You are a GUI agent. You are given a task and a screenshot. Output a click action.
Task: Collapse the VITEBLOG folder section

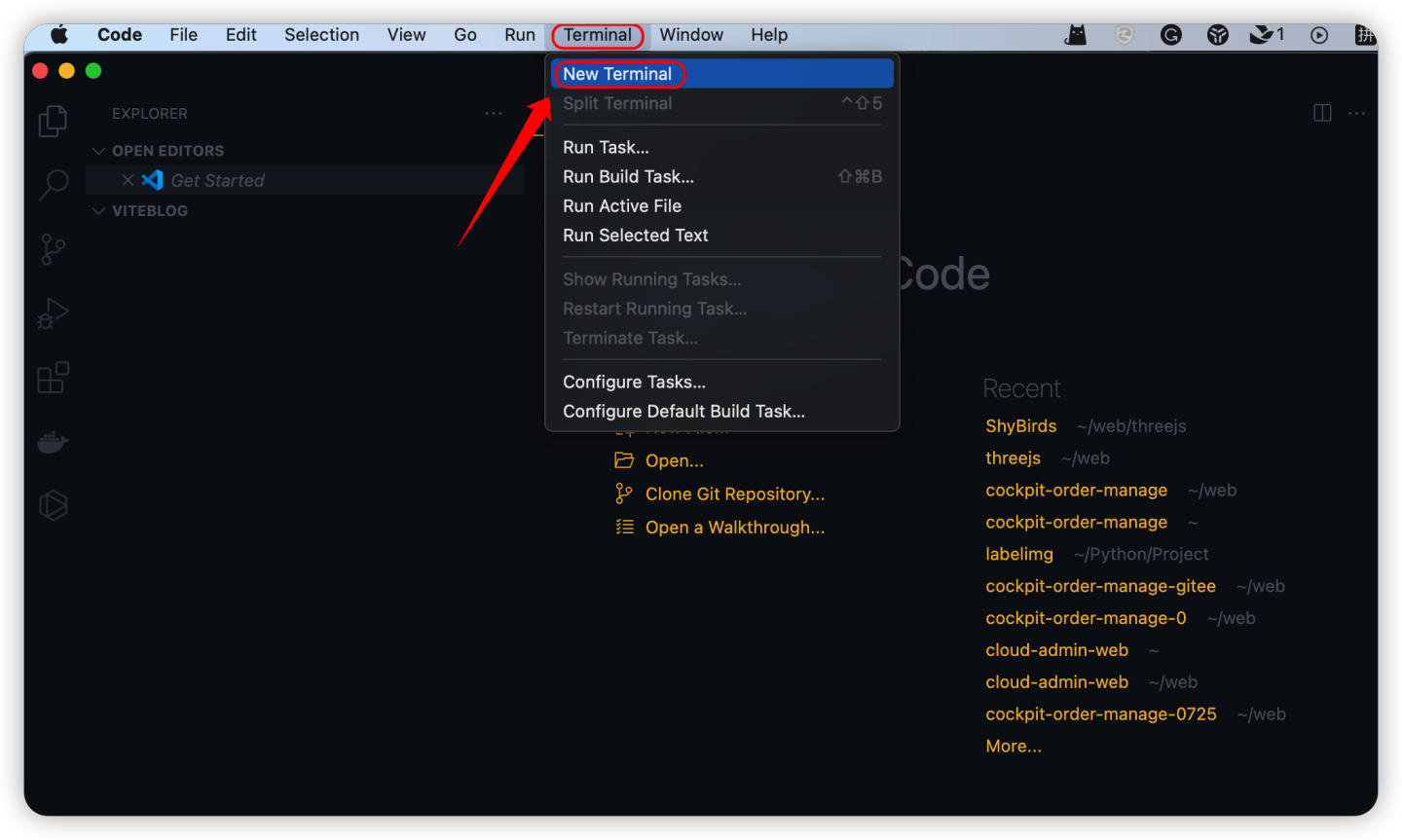[98, 210]
